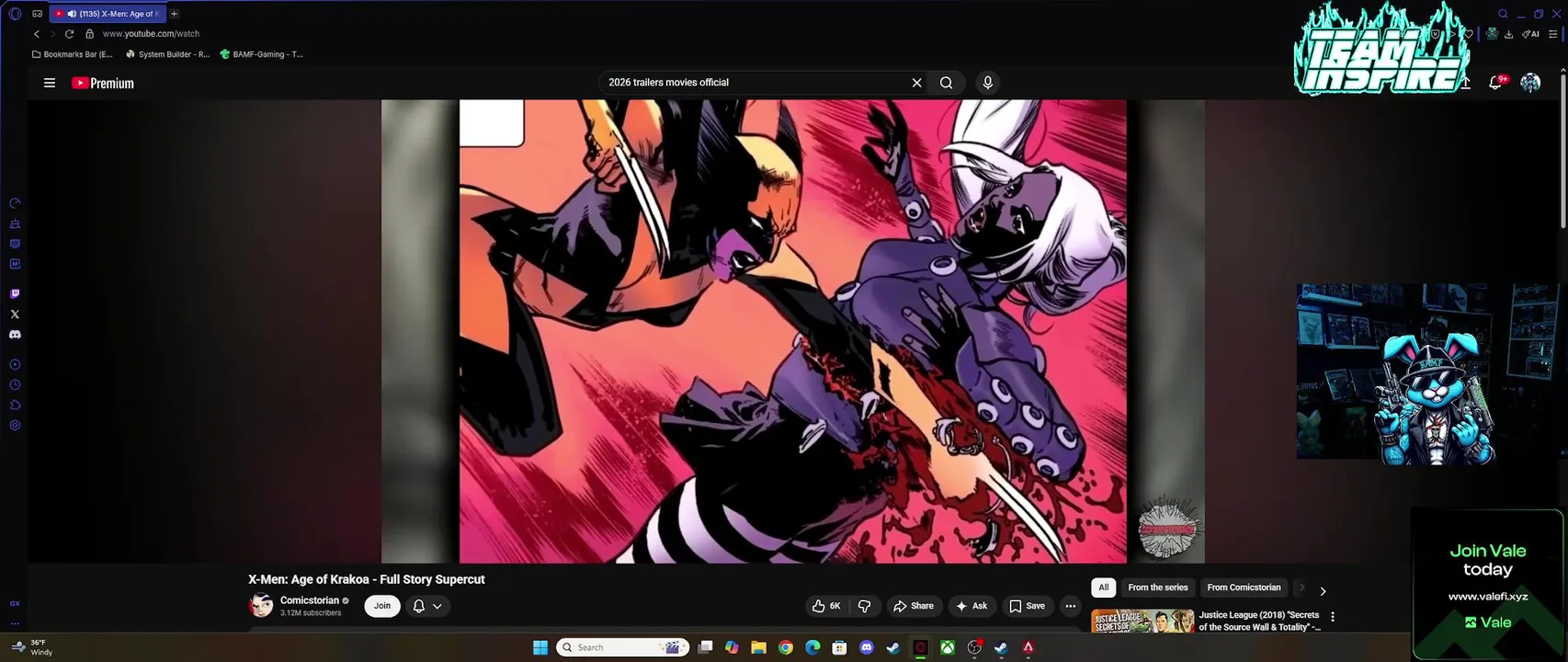Select the 'From the series' chip
Viewport: 1568px width, 662px height.
1158,588
